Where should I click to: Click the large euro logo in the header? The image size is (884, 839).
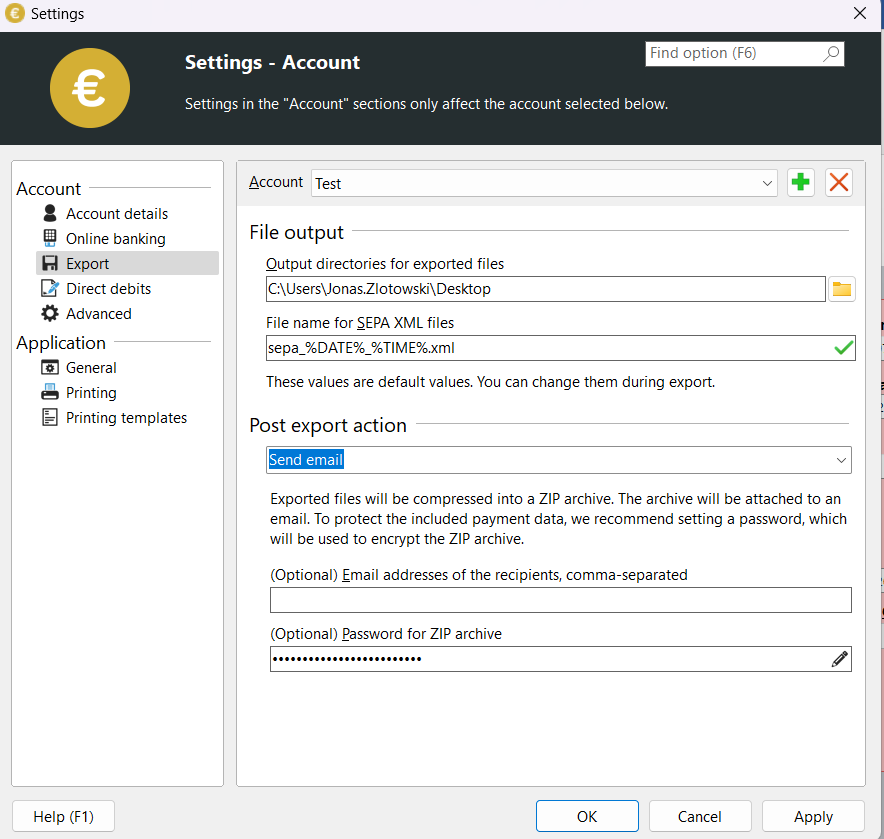click(90, 88)
